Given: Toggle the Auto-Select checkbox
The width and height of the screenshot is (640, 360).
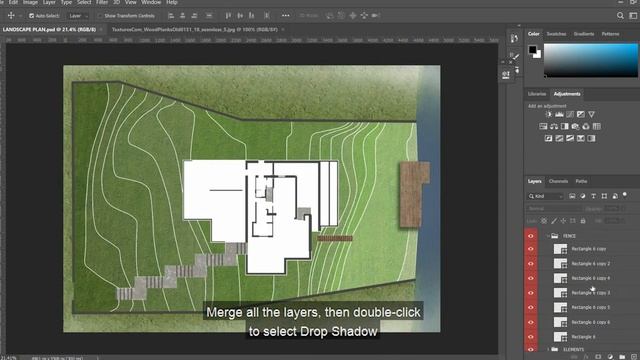Looking at the screenshot, I should [x=31, y=16].
